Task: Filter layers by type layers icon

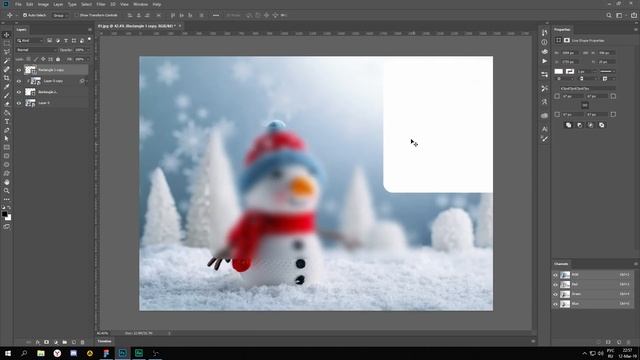Action: [x=66, y=41]
